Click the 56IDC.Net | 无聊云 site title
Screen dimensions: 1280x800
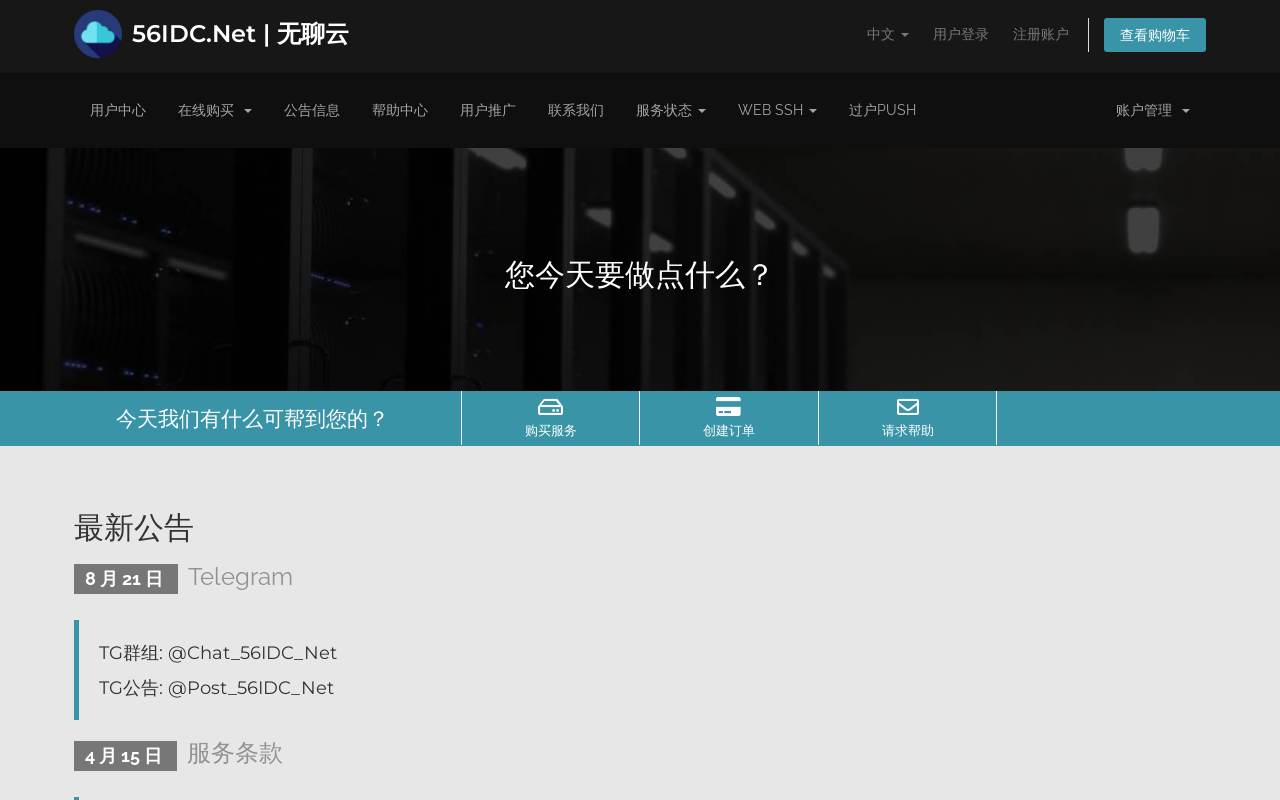click(x=240, y=34)
